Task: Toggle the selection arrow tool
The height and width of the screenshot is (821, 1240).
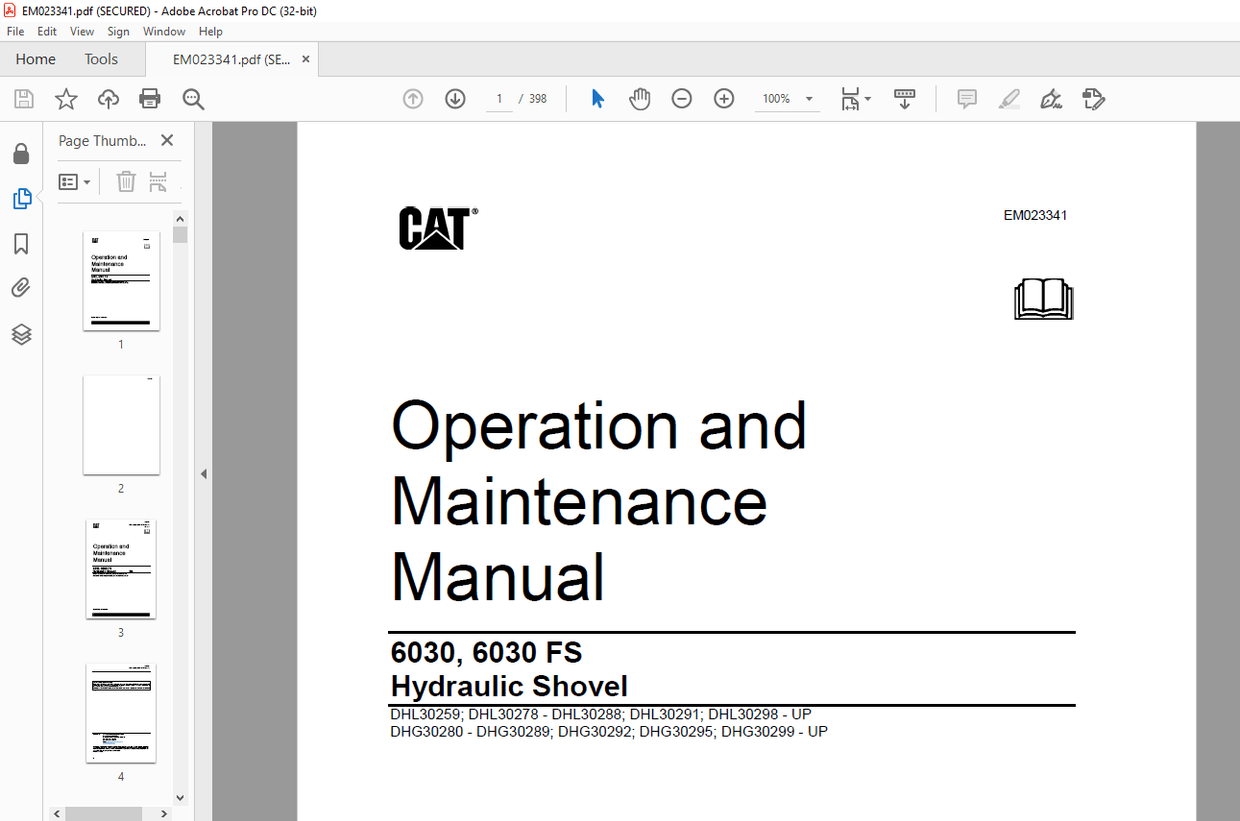Action: pyautogui.click(x=597, y=98)
